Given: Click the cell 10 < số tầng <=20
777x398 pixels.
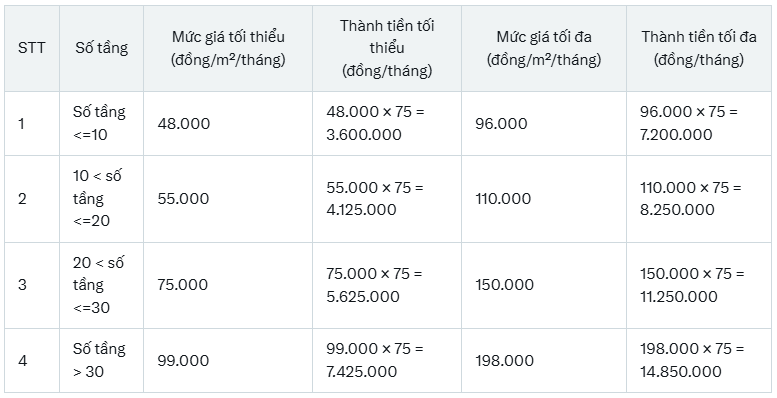Looking at the screenshot, I should point(102,199).
